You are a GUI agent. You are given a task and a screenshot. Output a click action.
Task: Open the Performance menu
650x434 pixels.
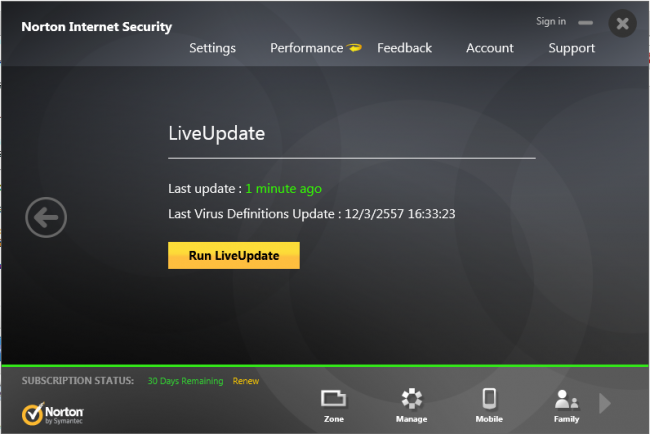click(307, 48)
